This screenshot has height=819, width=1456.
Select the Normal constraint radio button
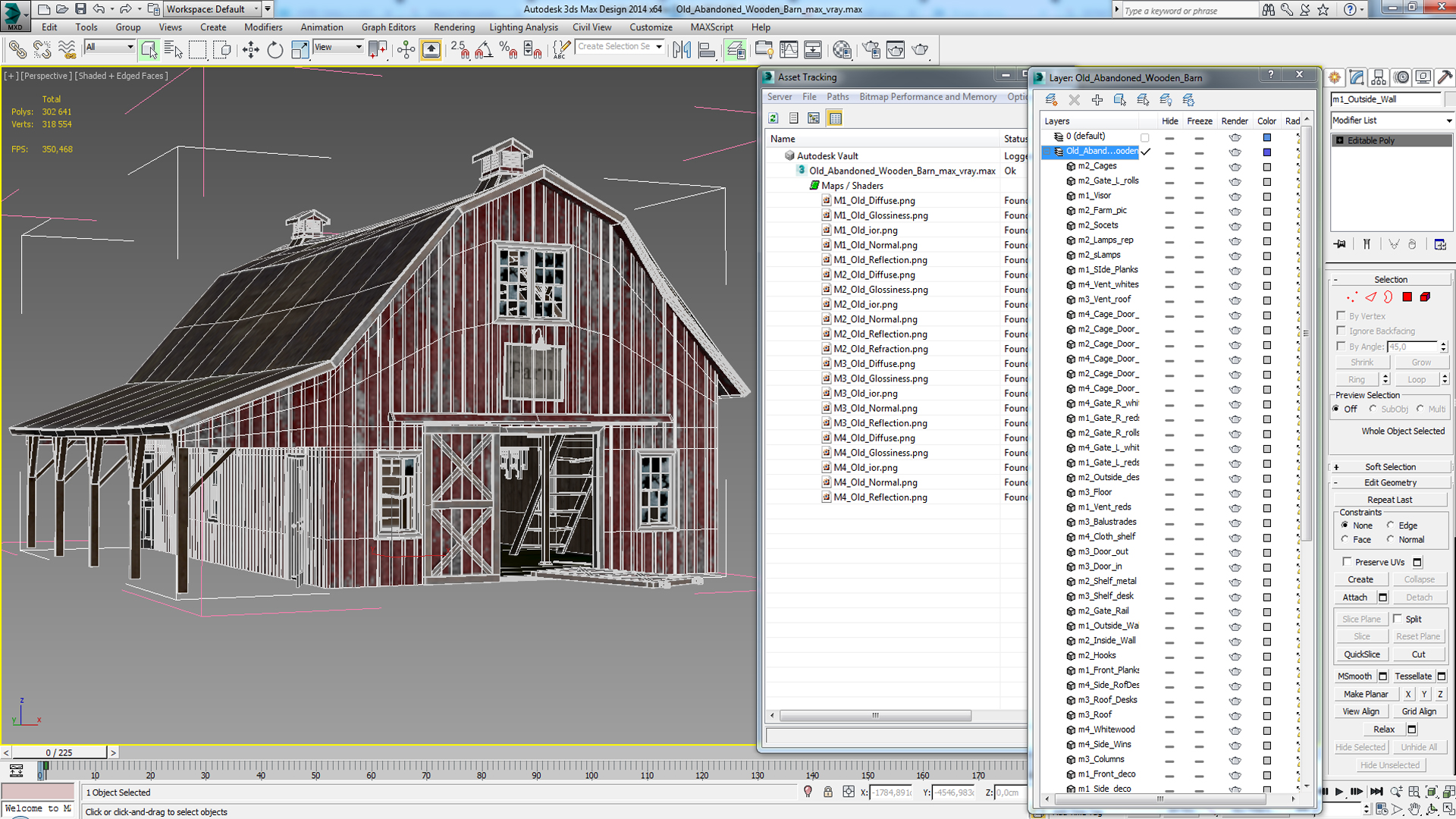1391,539
